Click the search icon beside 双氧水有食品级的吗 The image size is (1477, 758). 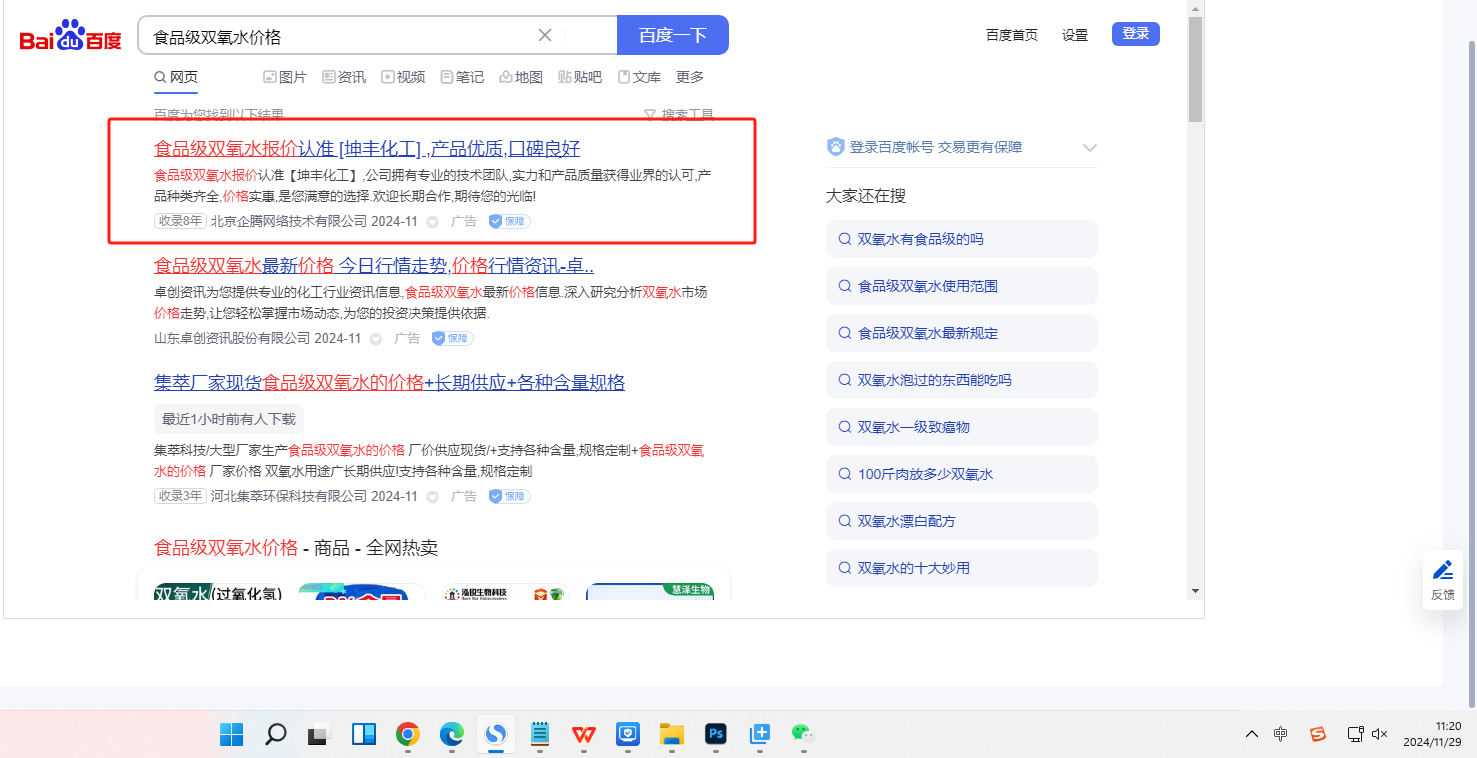point(845,239)
